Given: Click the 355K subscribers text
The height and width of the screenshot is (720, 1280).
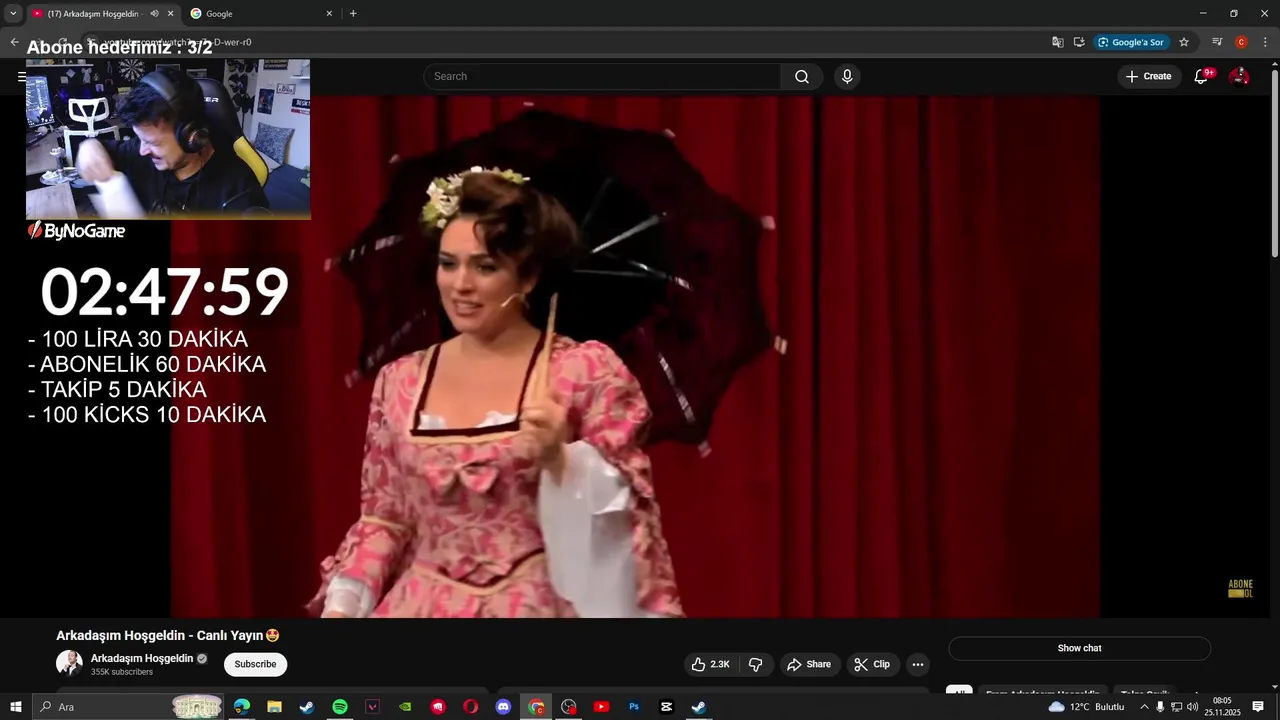Looking at the screenshot, I should pos(122,672).
